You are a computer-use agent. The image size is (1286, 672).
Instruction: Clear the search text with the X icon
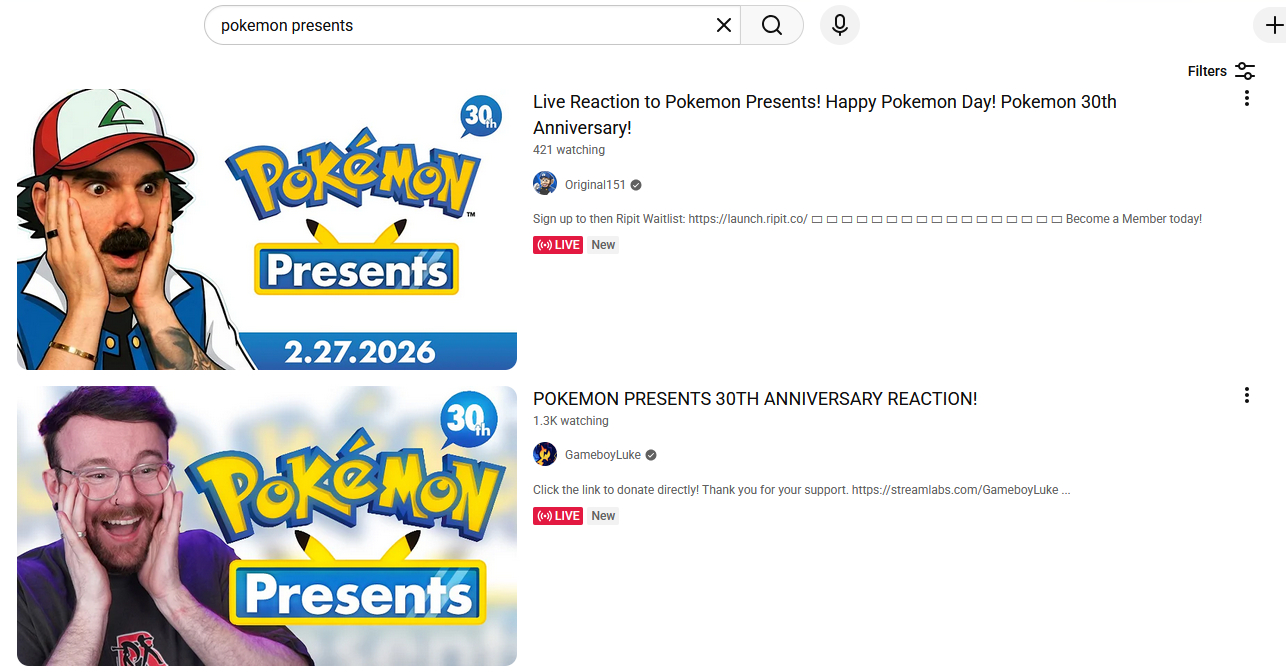(x=724, y=25)
